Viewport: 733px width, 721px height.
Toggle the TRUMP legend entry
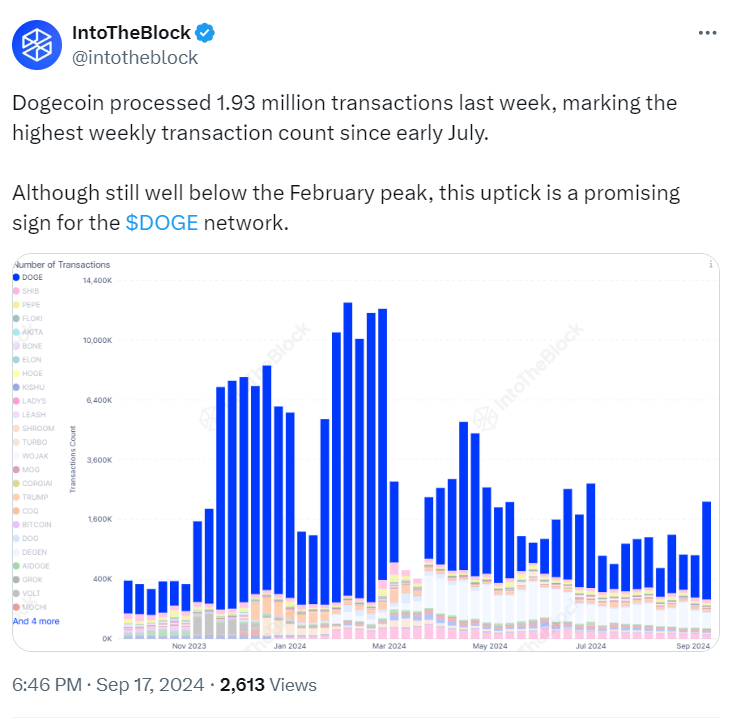click(x=33, y=496)
